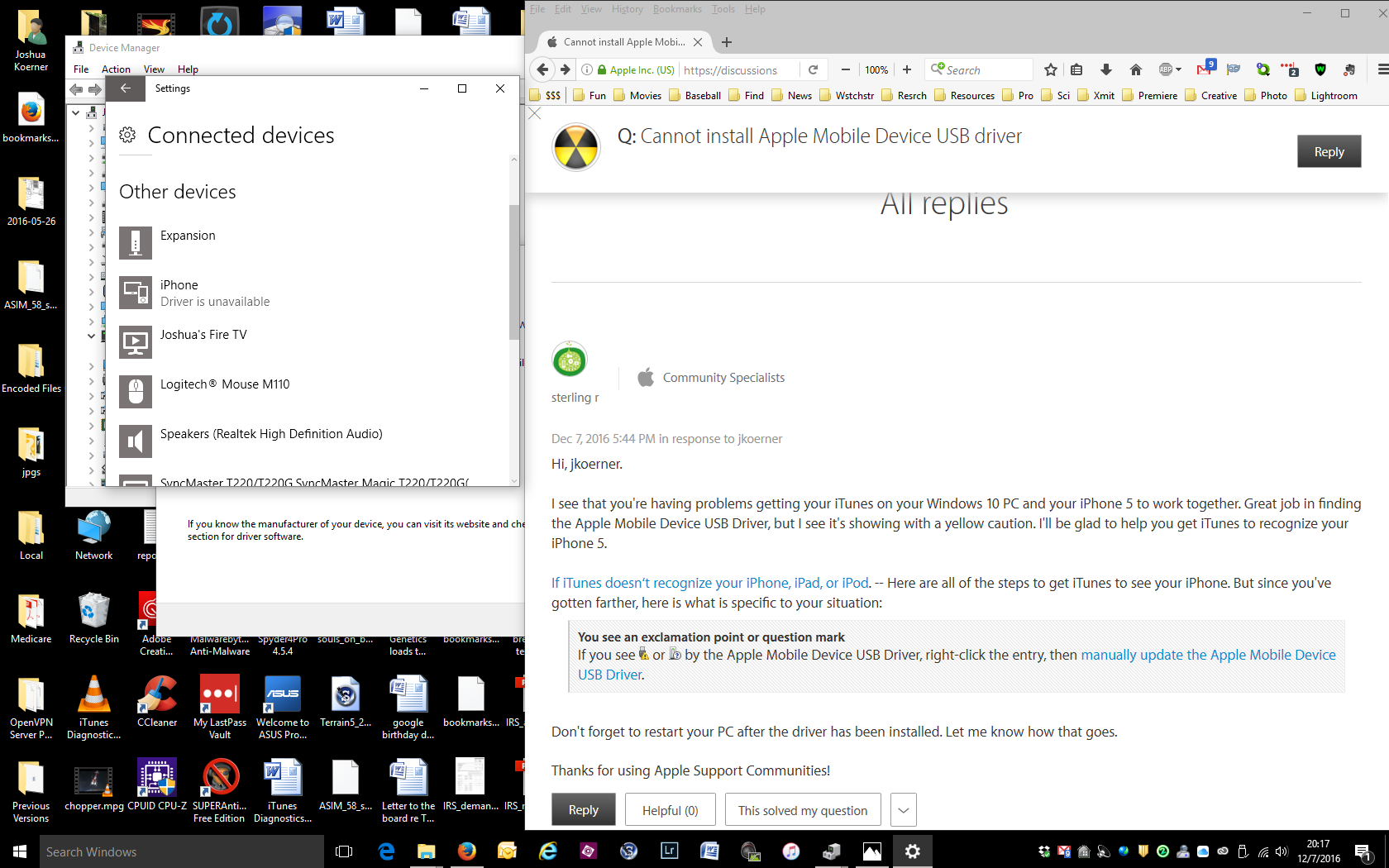Screen dimensions: 1389x868
Task: Go to Firefox home page
Action: (1136, 69)
